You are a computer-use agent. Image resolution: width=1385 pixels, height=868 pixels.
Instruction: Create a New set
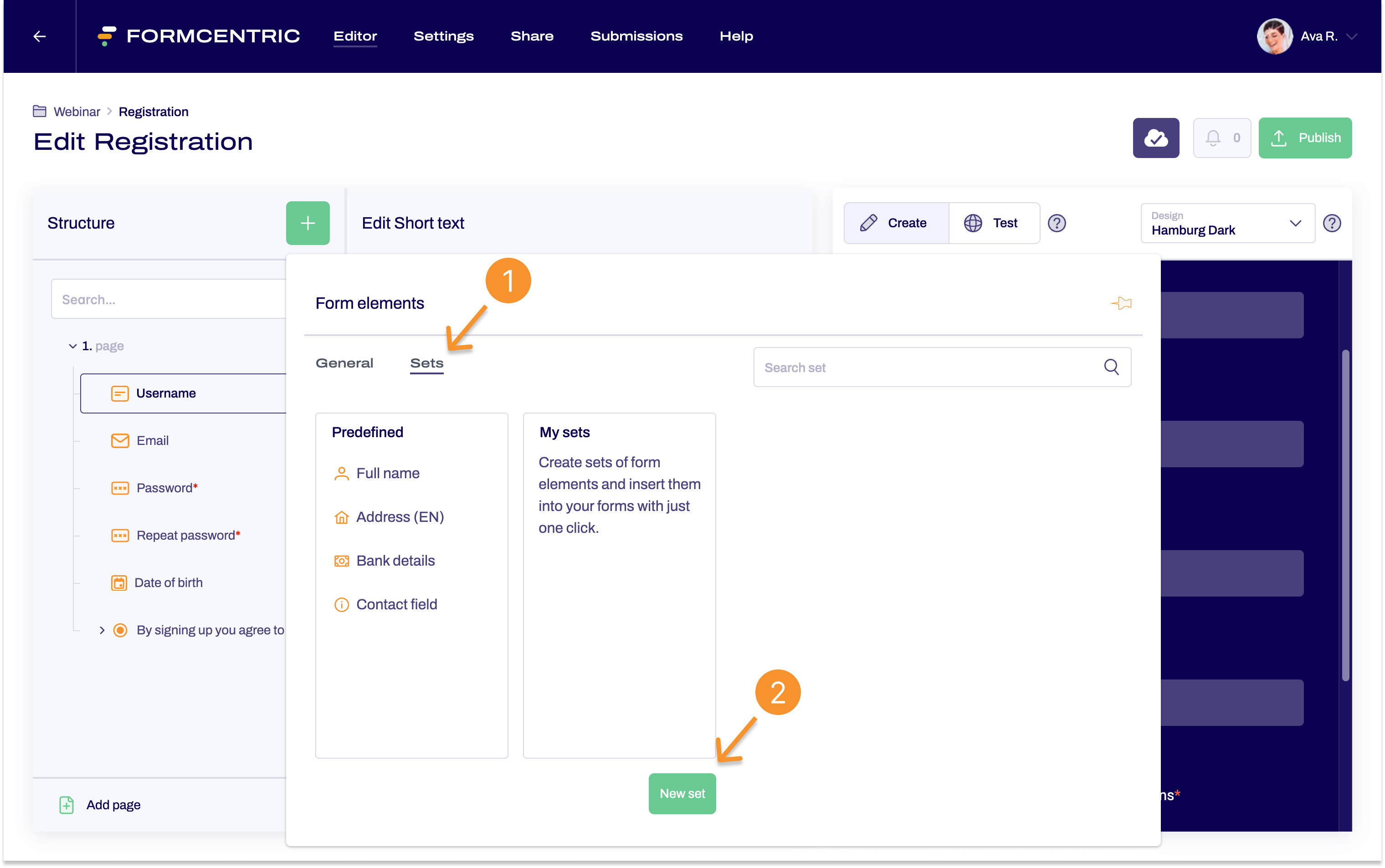pos(682,793)
